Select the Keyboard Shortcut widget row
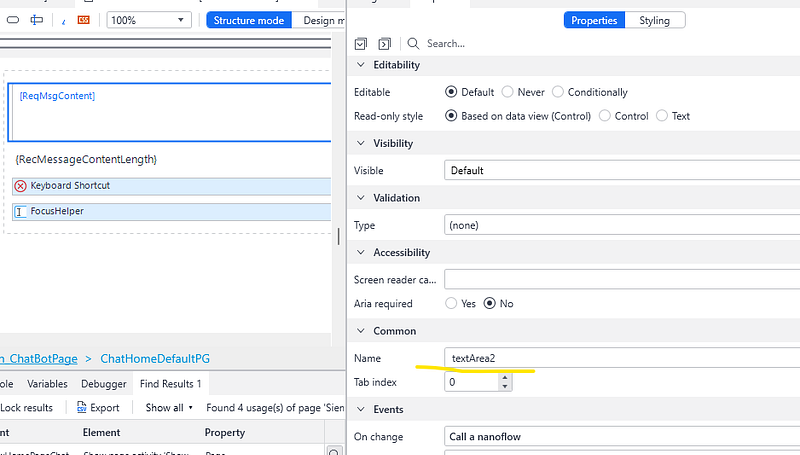 pyautogui.click(x=171, y=186)
